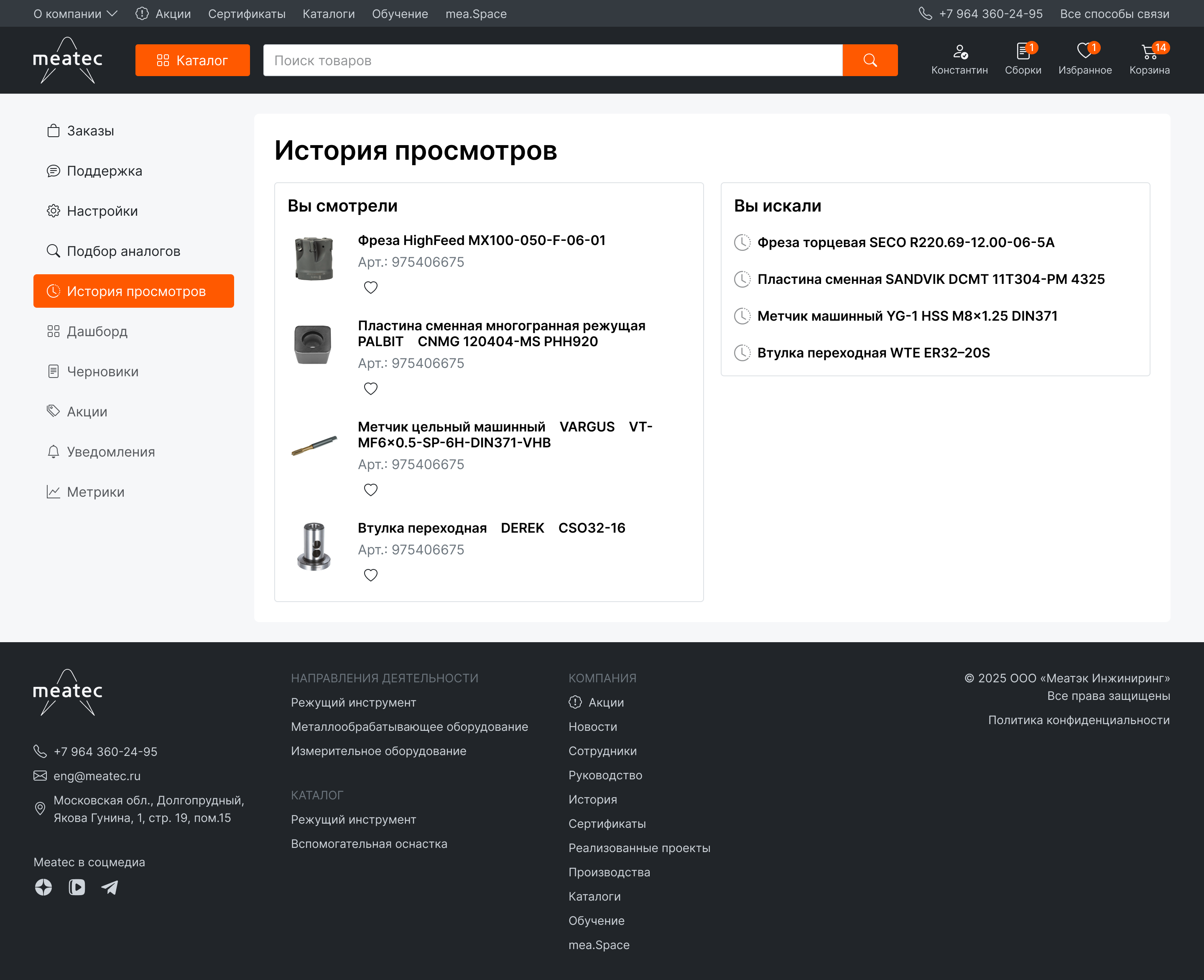This screenshot has height=980, width=1204.
Task: Open the cart icon in header
Action: [1149, 53]
